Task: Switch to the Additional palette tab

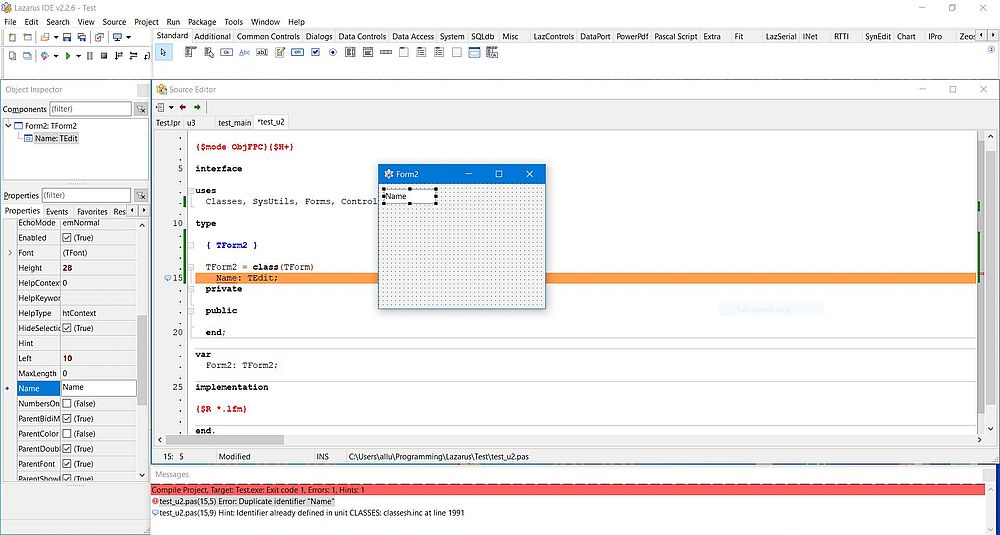Action: tap(212, 36)
